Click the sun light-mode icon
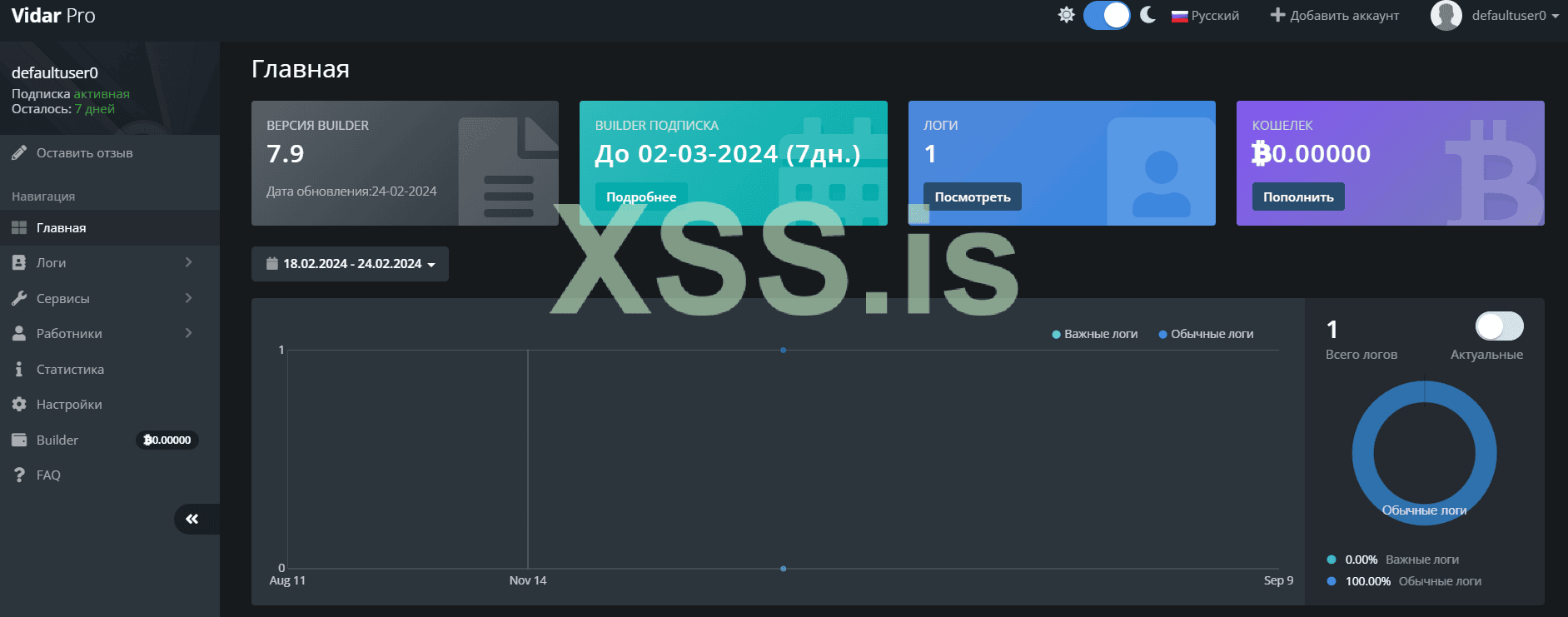1568x617 pixels. 1066,15
